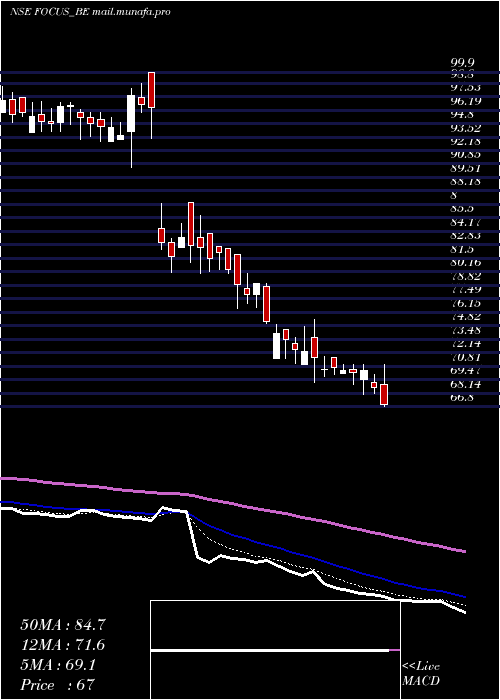Click the 68.14 price axis label
This screenshot has width=500, height=700.
466,383
